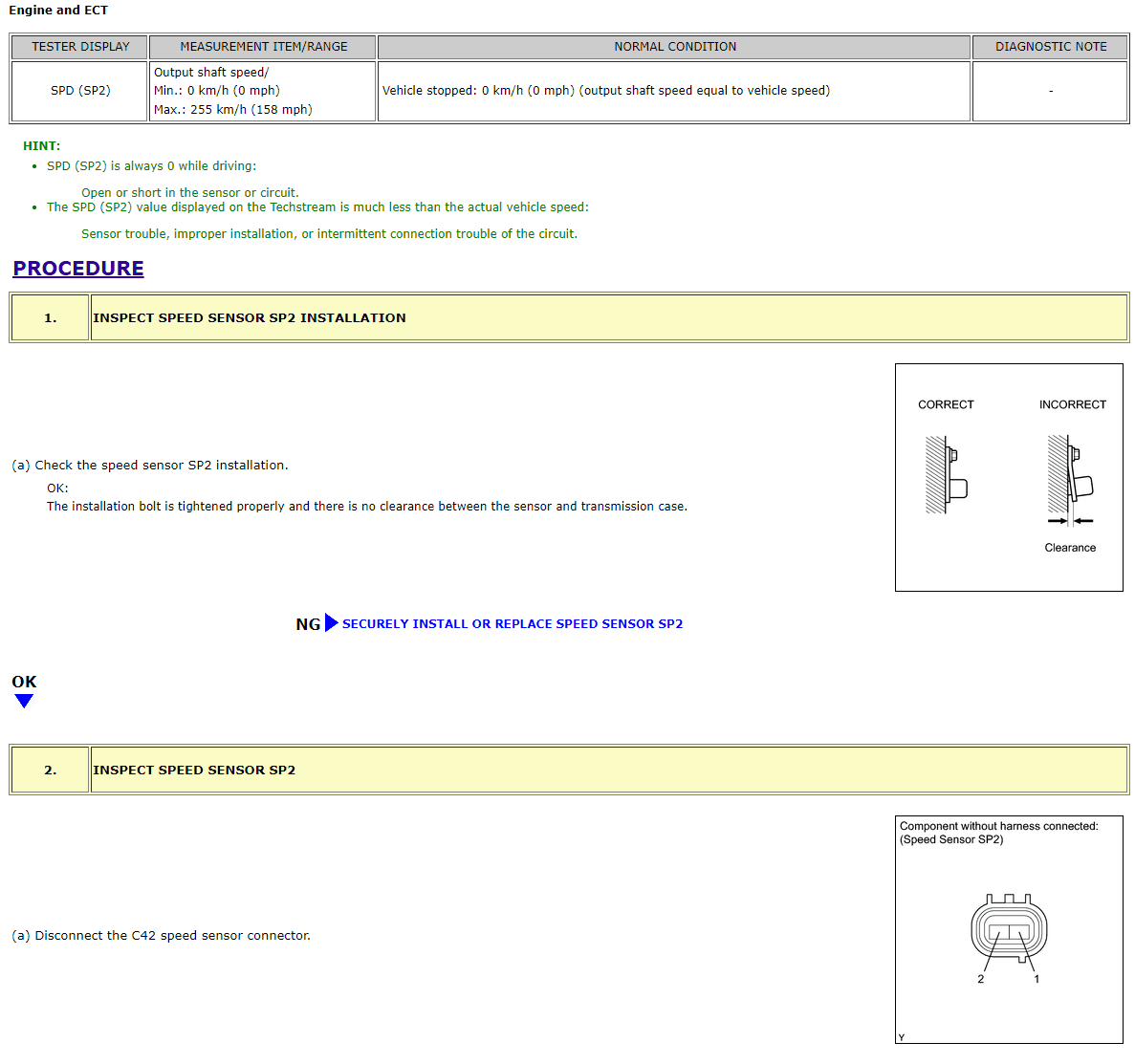Click the INCORRECT label in diagram
The image size is (1135, 1064).
1072,404
